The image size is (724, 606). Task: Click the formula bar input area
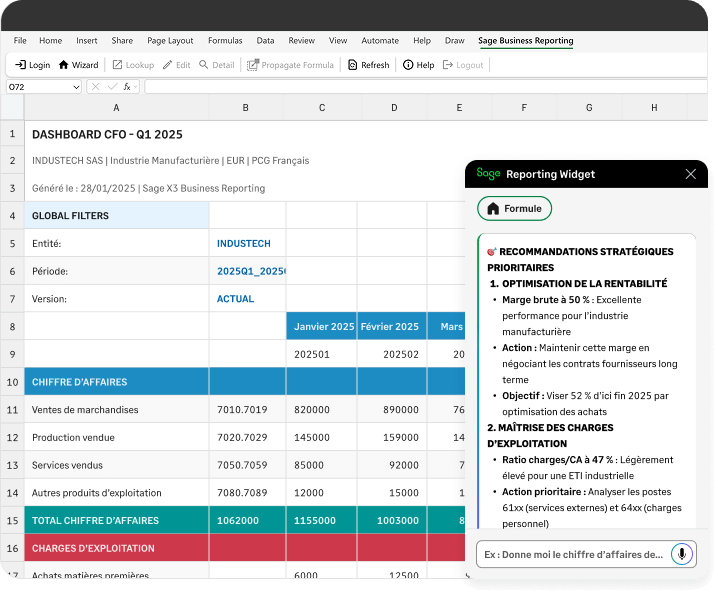[425, 87]
